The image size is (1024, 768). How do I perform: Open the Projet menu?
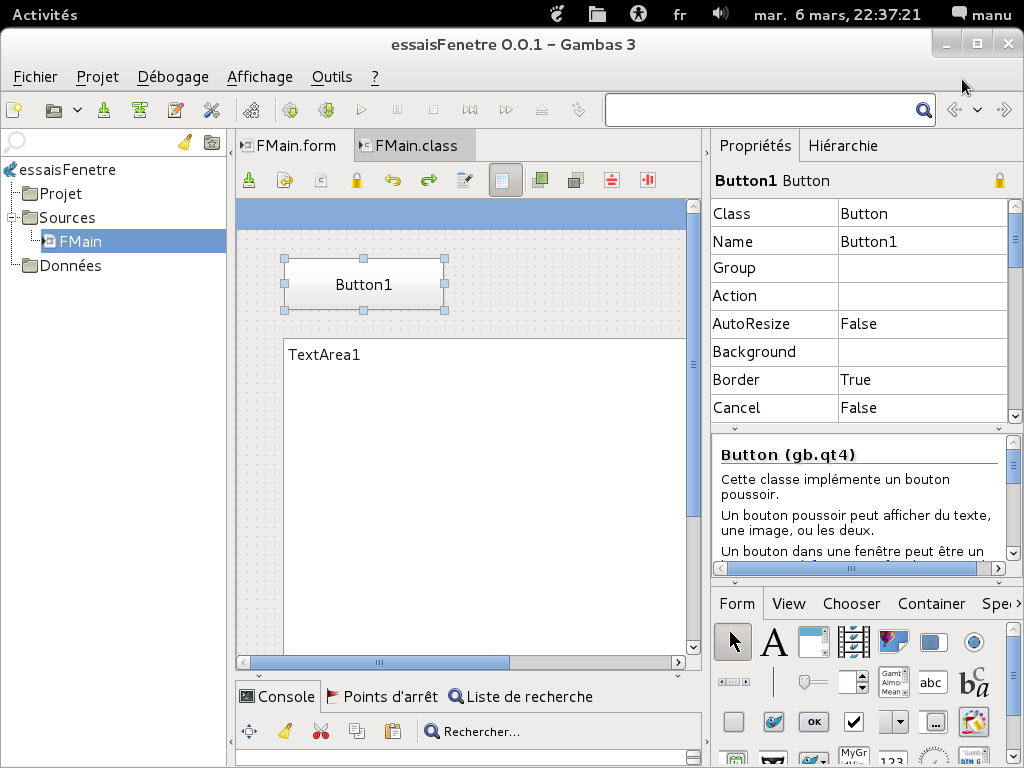[x=97, y=77]
